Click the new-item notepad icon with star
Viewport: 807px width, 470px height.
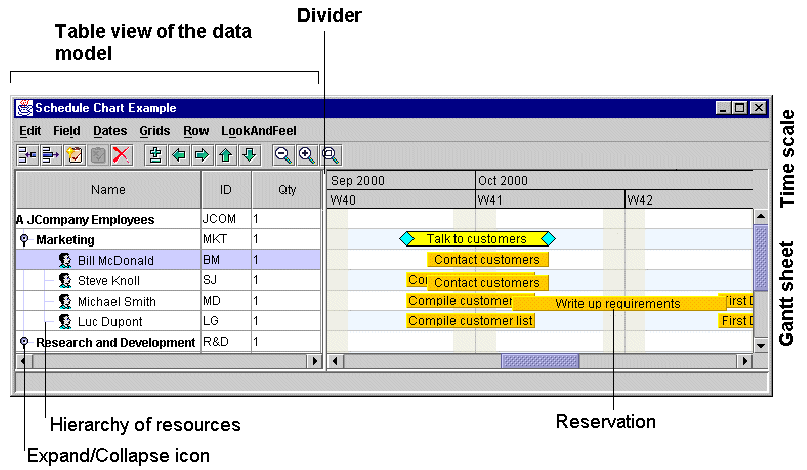click(75, 155)
